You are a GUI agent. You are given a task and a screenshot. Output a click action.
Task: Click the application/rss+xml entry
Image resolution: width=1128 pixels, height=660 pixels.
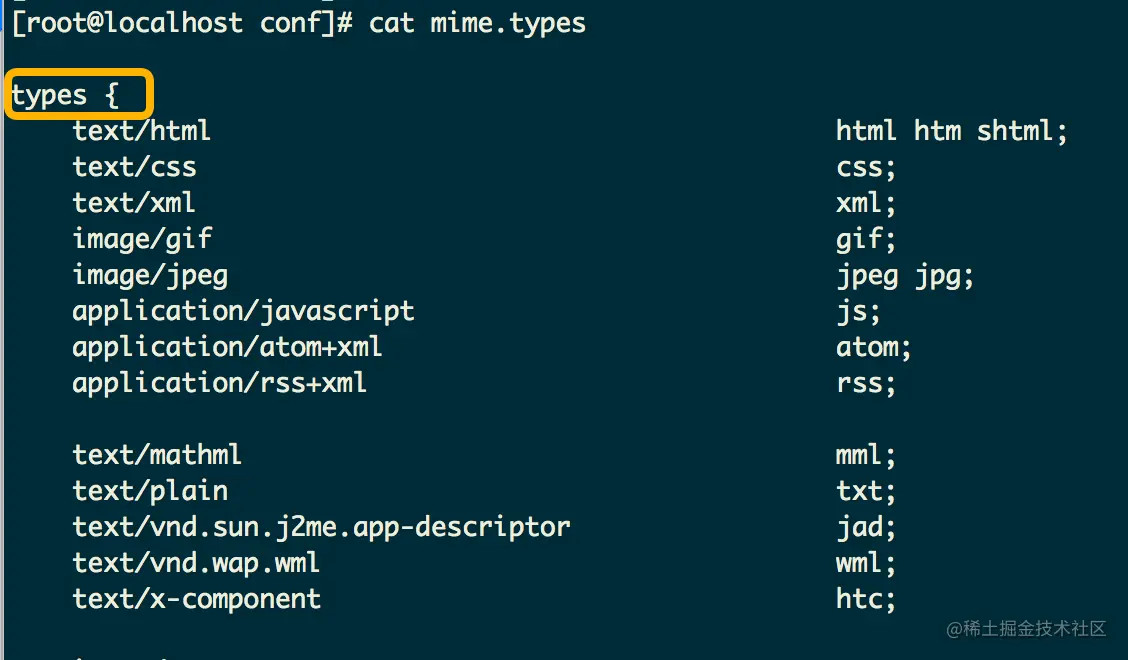click(x=219, y=384)
